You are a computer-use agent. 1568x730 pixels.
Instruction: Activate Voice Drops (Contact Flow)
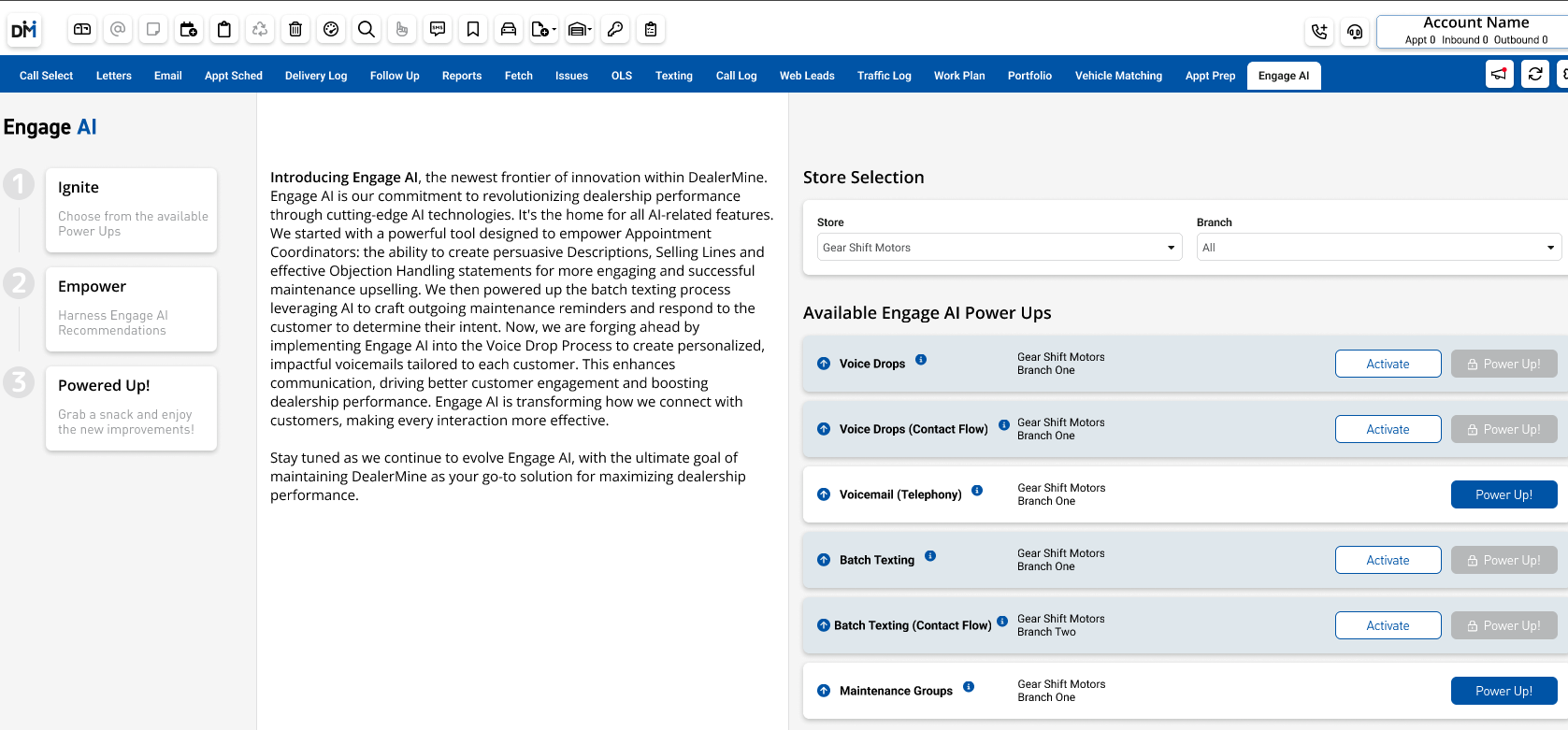tap(1388, 429)
